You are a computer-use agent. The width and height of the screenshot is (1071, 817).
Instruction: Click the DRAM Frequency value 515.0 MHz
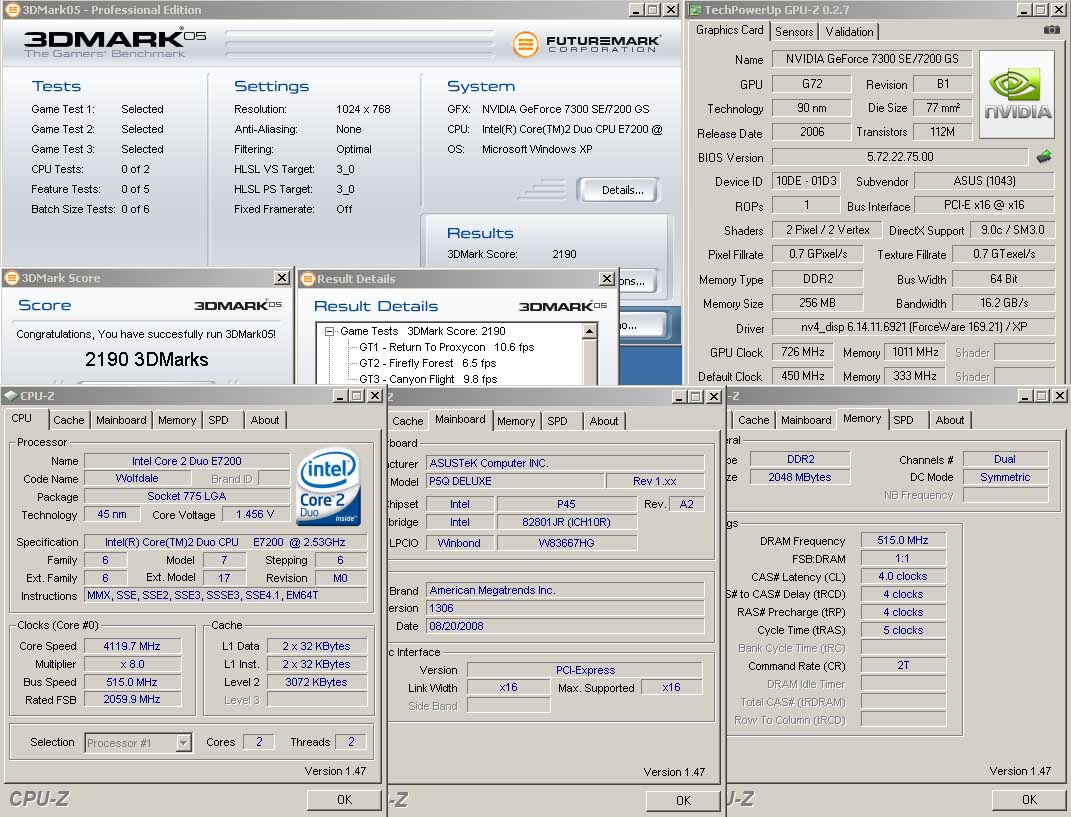click(902, 540)
